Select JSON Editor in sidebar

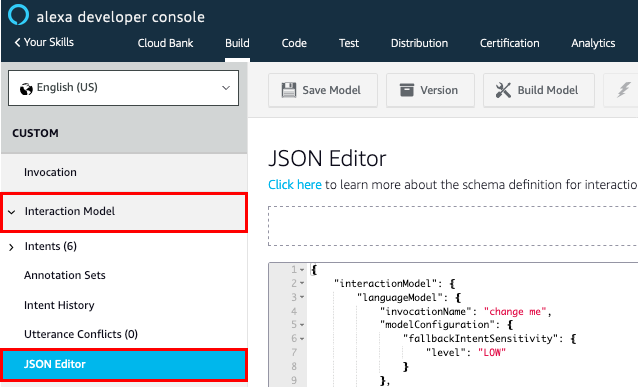tap(124, 364)
